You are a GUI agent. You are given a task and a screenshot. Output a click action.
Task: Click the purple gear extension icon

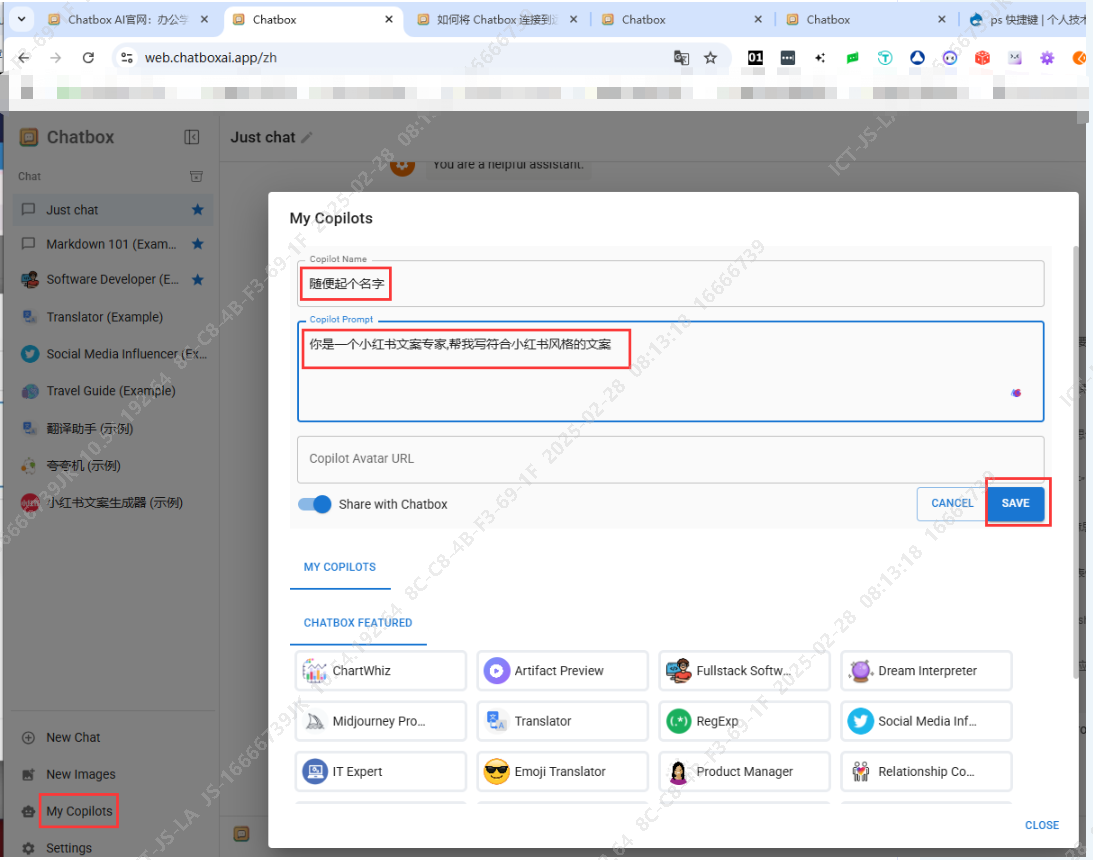tap(1046, 58)
